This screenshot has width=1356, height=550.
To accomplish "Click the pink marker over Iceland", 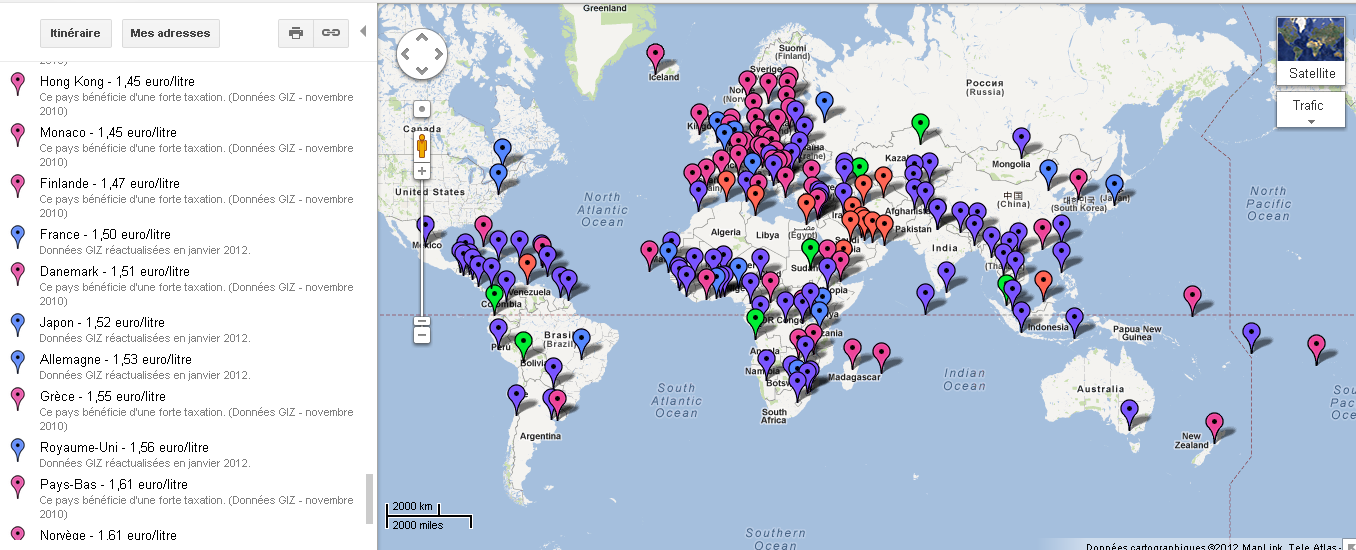I will tap(655, 55).
